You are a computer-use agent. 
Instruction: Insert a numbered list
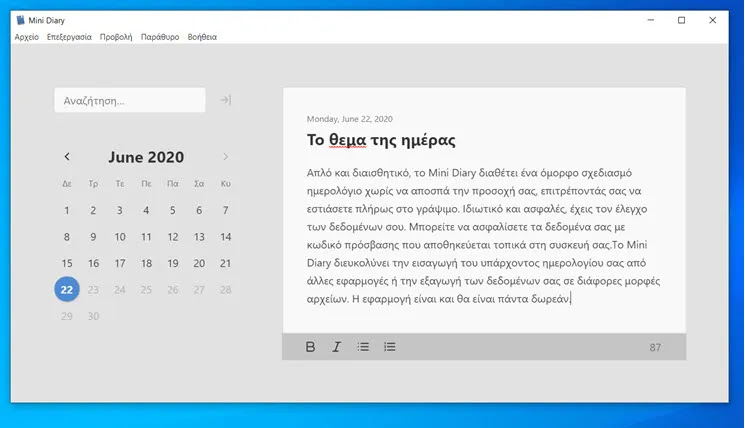(x=390, y=347)
